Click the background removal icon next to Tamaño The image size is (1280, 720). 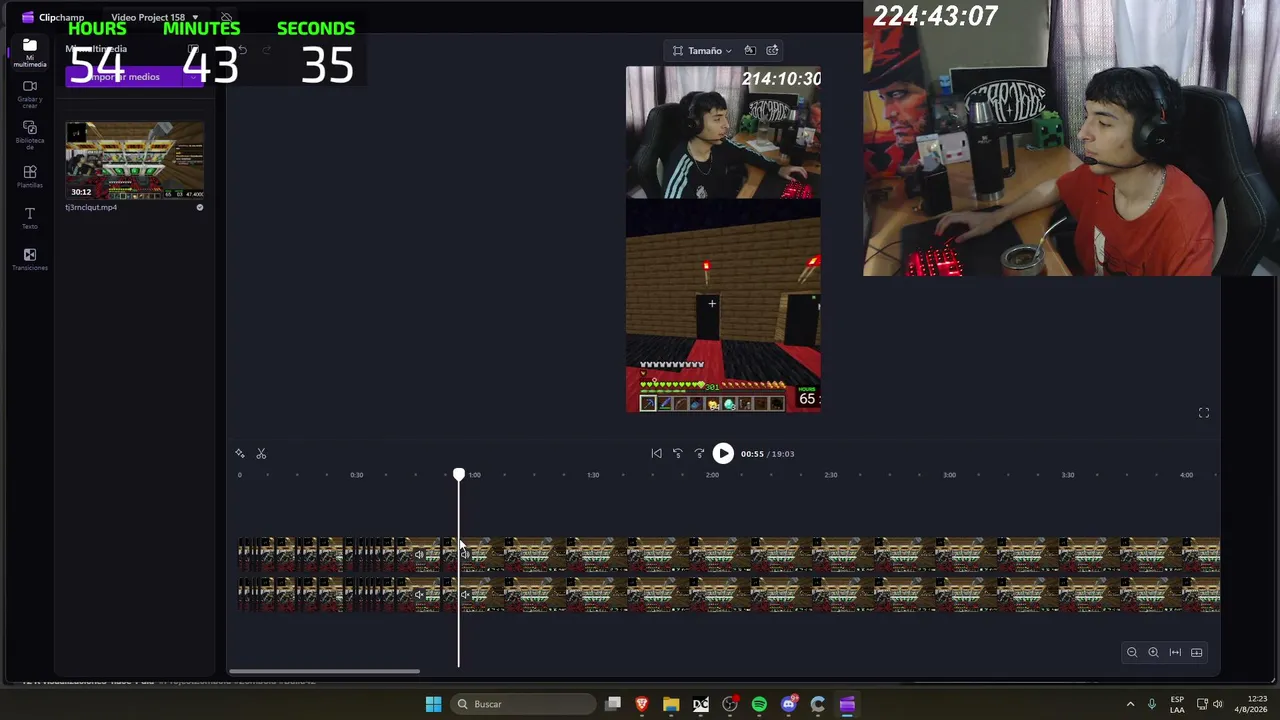[x=750, y=50]
